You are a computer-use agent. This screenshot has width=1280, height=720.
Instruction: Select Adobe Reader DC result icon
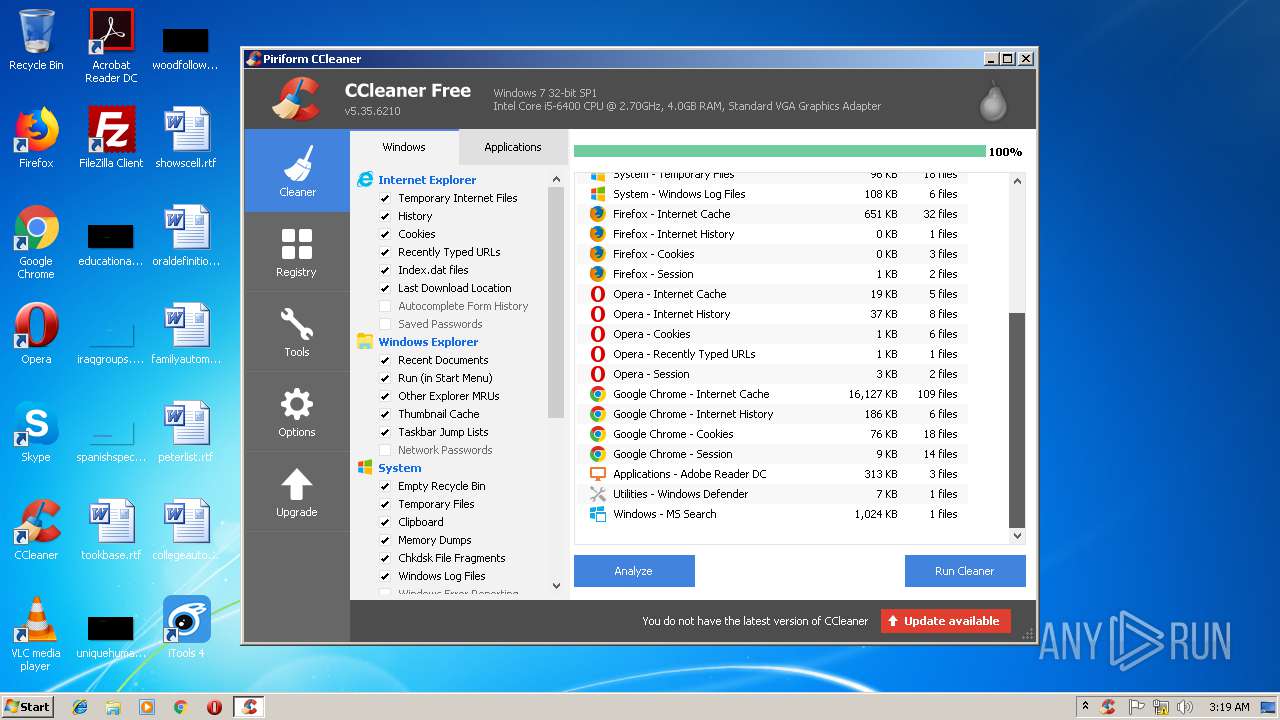tap(598, 474)
